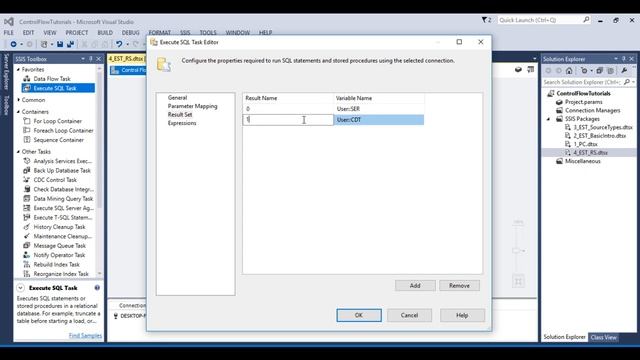Click the Add button
Screen dimensions: 640x360
click(x=415, y=286)
